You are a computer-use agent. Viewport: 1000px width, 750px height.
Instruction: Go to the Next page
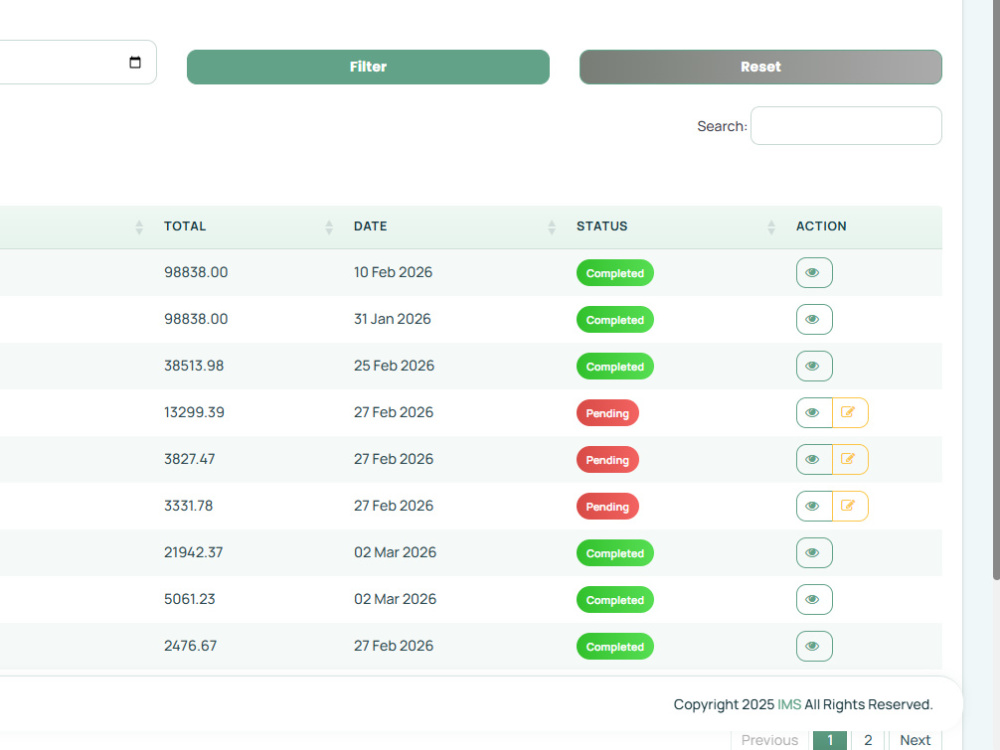point(915,740)
